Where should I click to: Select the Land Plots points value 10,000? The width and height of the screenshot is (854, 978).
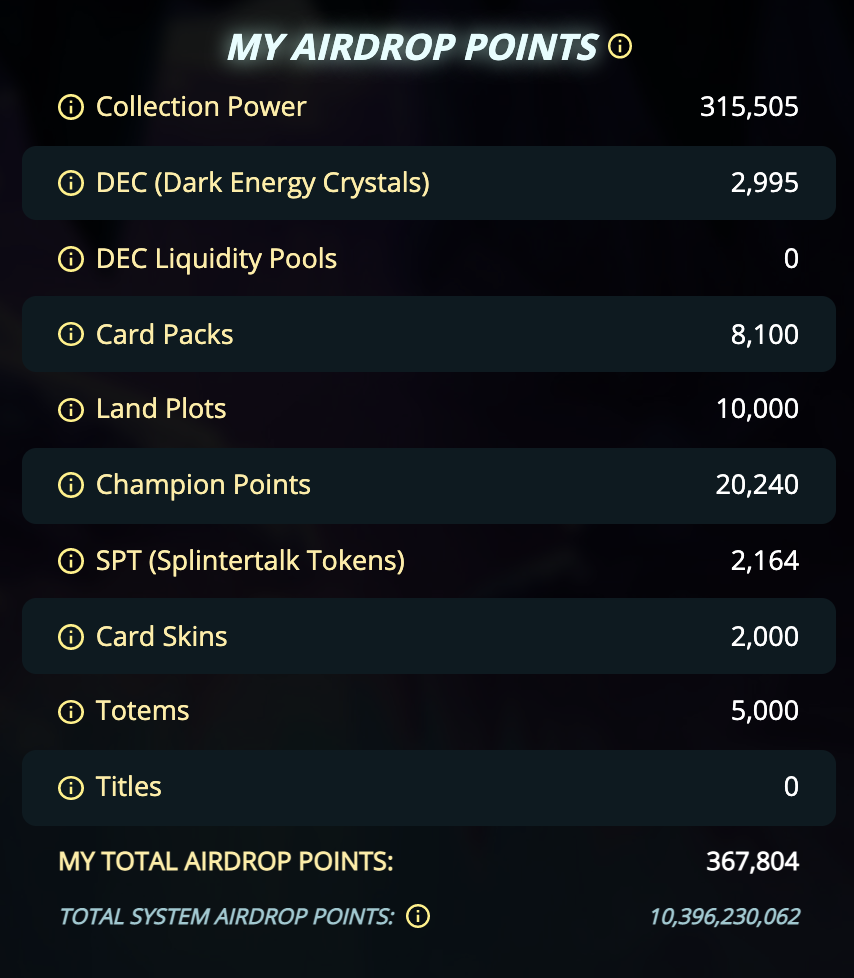(757, 409)
